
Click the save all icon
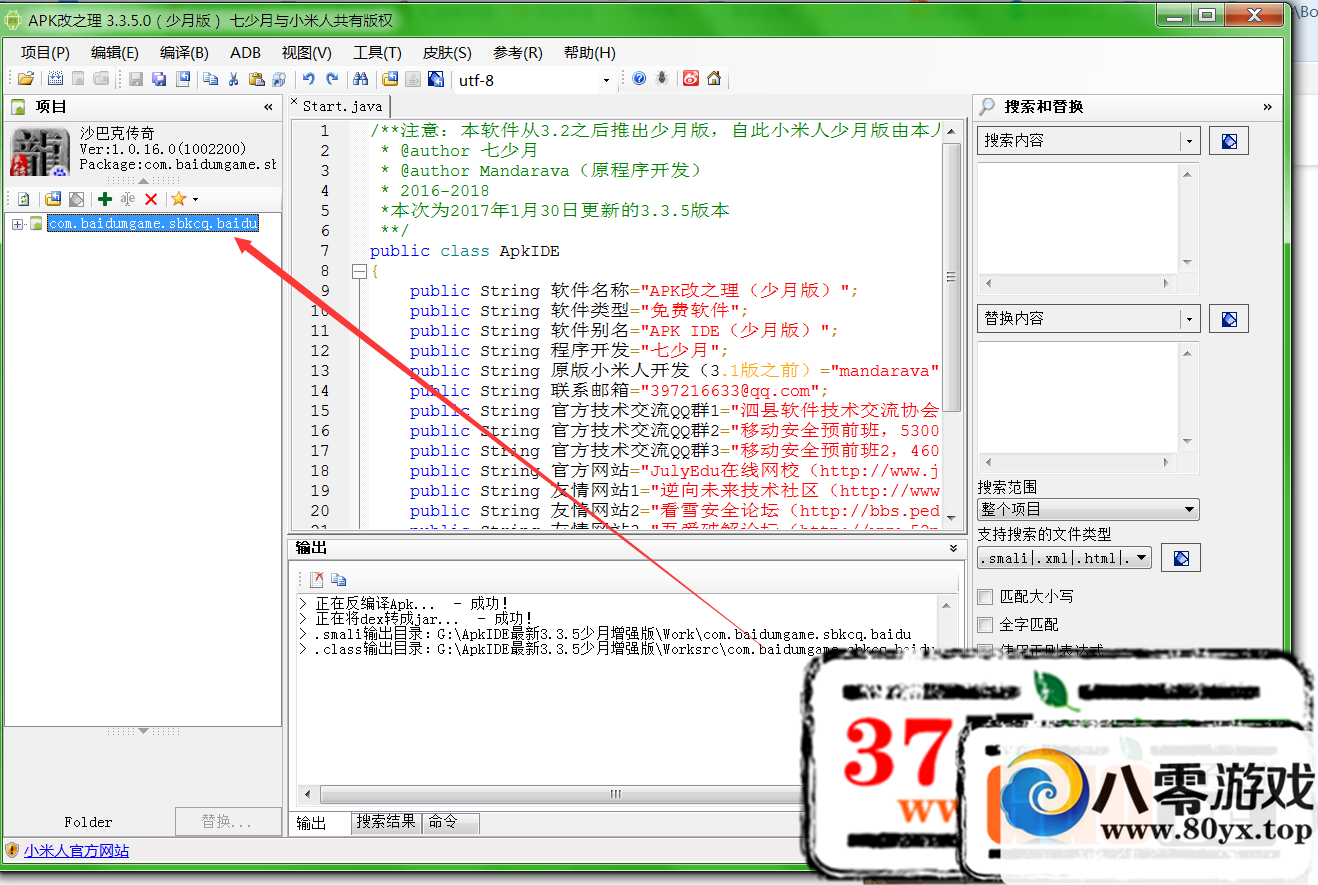[159, 79]
